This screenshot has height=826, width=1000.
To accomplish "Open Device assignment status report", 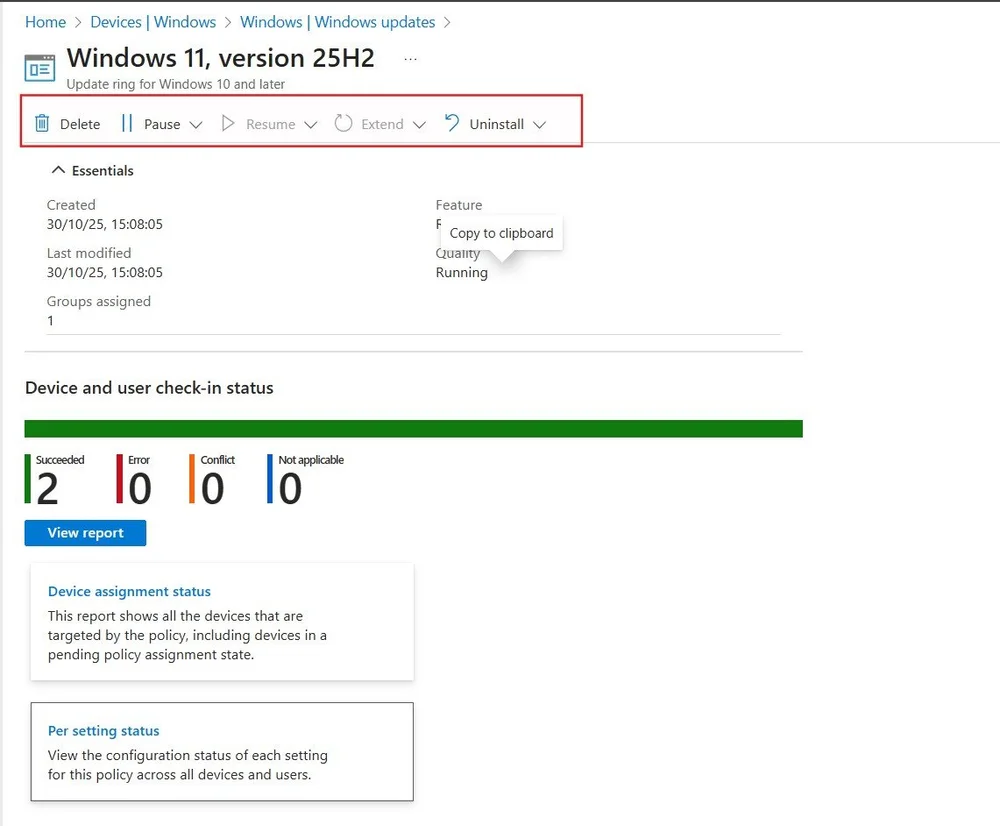I will (129, 591).
